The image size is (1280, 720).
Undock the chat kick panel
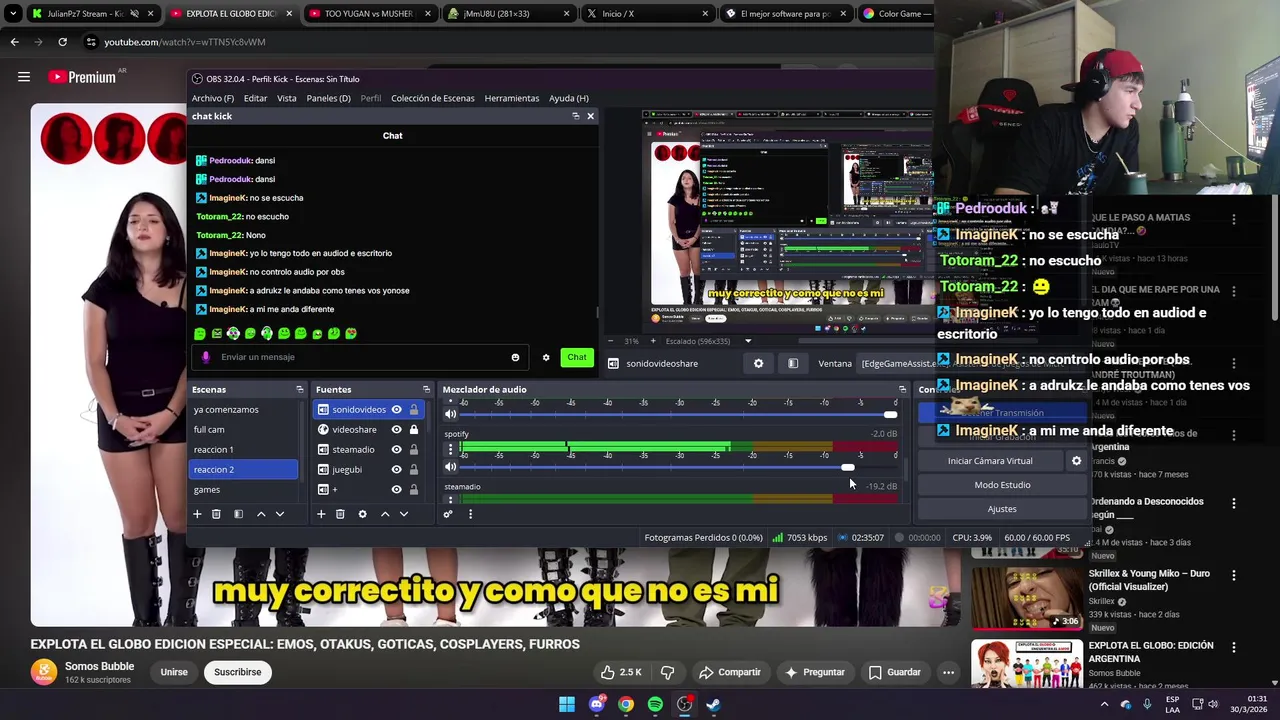(x=575, y=116)
